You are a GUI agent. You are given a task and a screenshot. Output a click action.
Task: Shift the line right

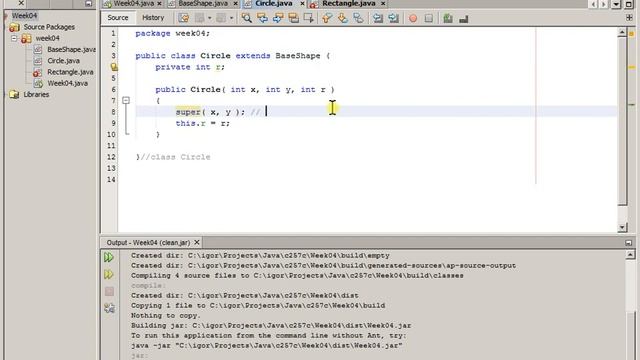393,18
